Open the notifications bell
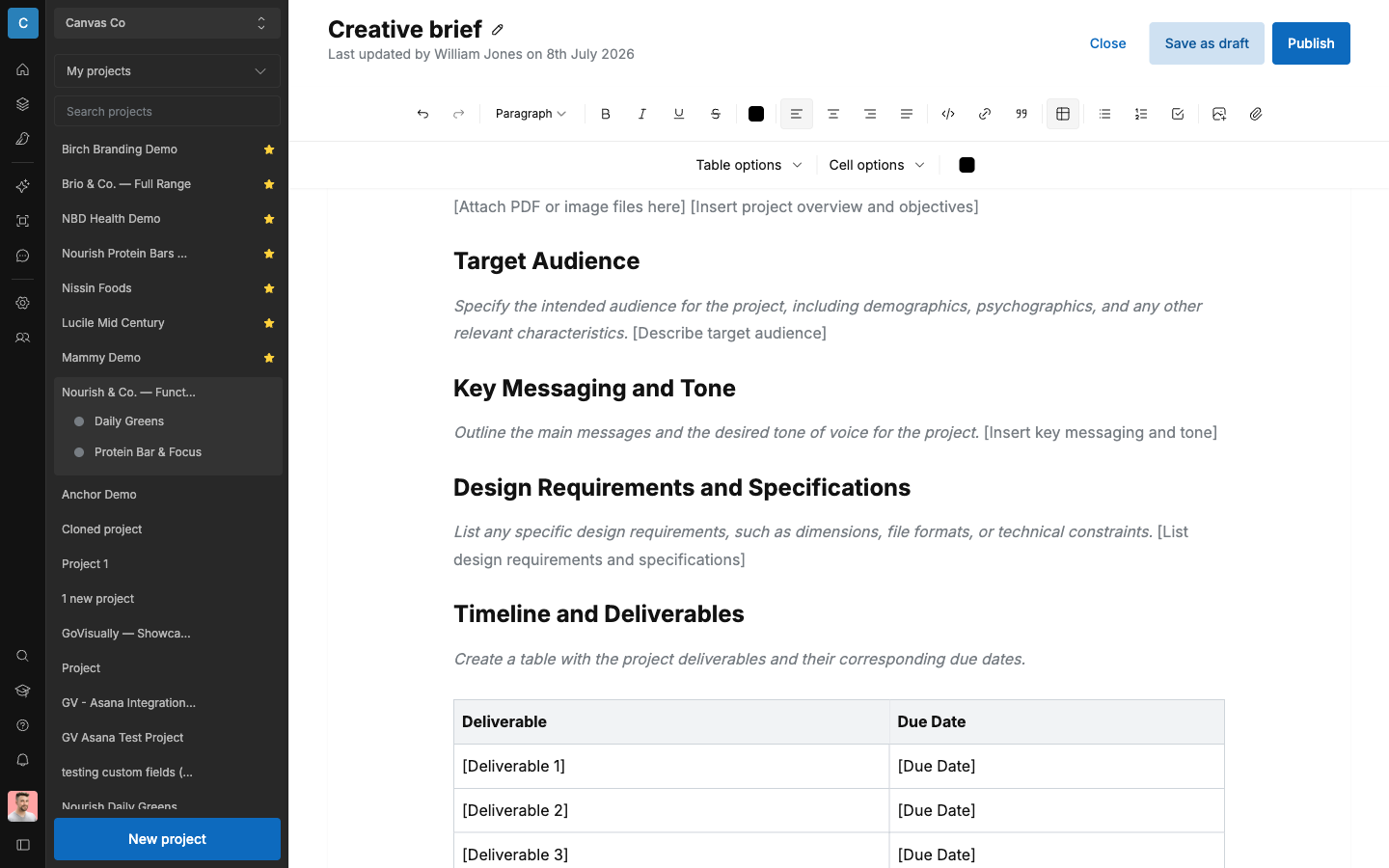 (23, 760)
